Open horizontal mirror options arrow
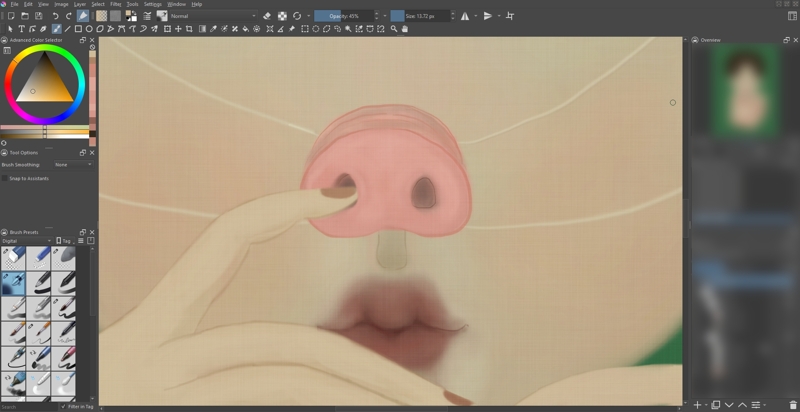Image resolution: width=800 pixels, height=412 pixels. pos(476,16)
